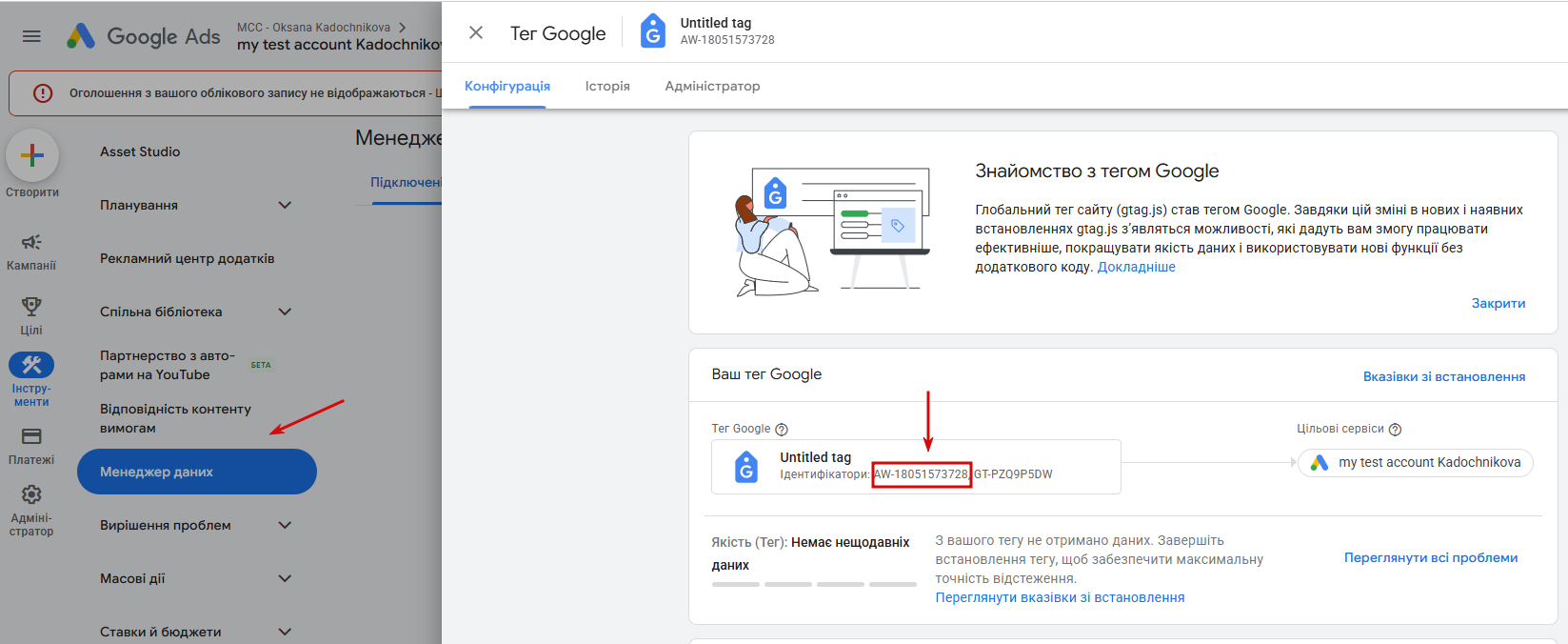Click the Untitled tag card
The width and height of the screenshot is (1568, 644).
pos(916,467)
